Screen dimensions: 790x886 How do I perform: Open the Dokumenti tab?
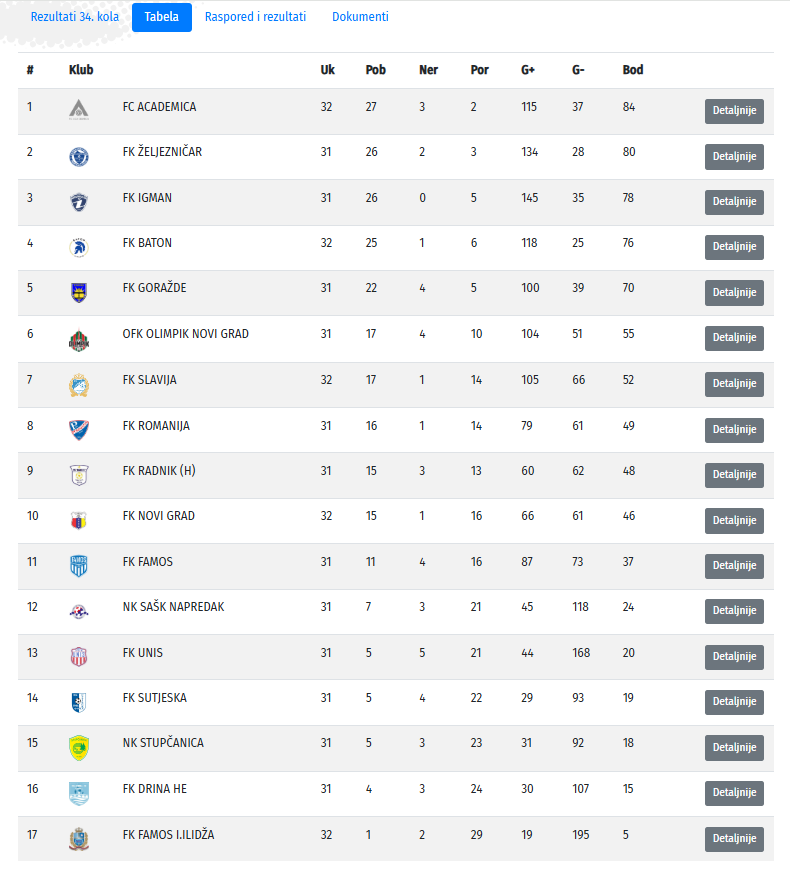[x=360, y=17]
